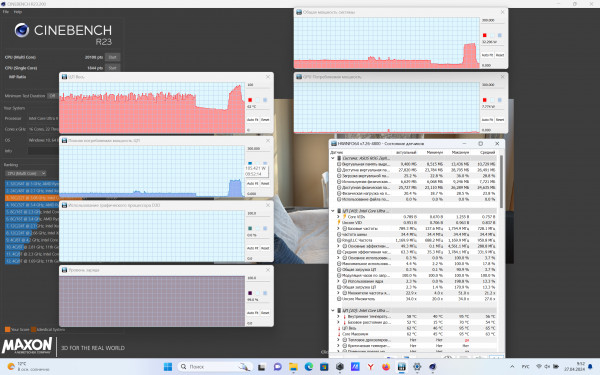This screenshot has height=375, width=600.
Task: Collapse the ASUS ROG system sensor group
Action: click(333, 158)
